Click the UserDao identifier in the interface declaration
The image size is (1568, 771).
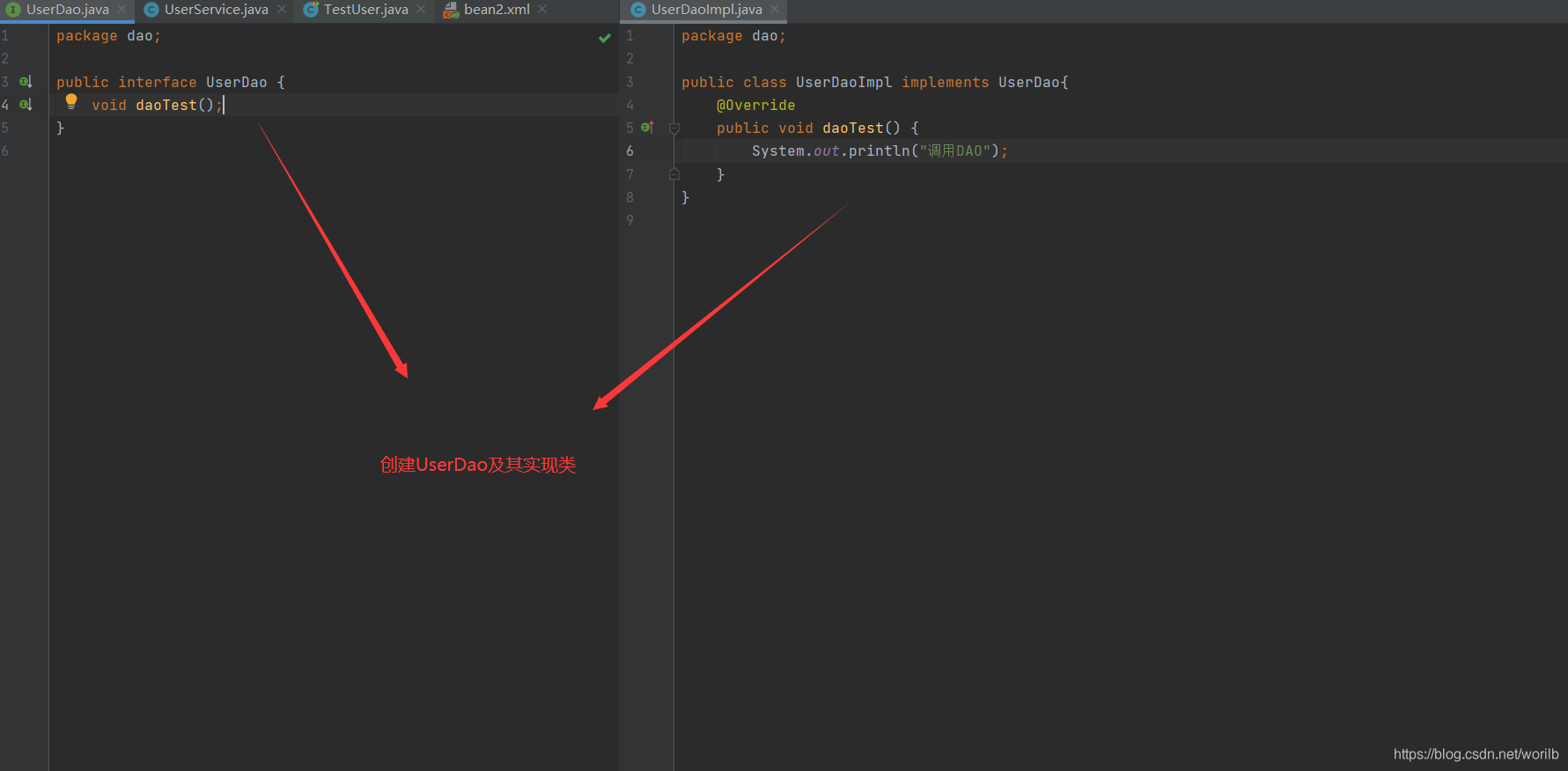click(237, 82)
